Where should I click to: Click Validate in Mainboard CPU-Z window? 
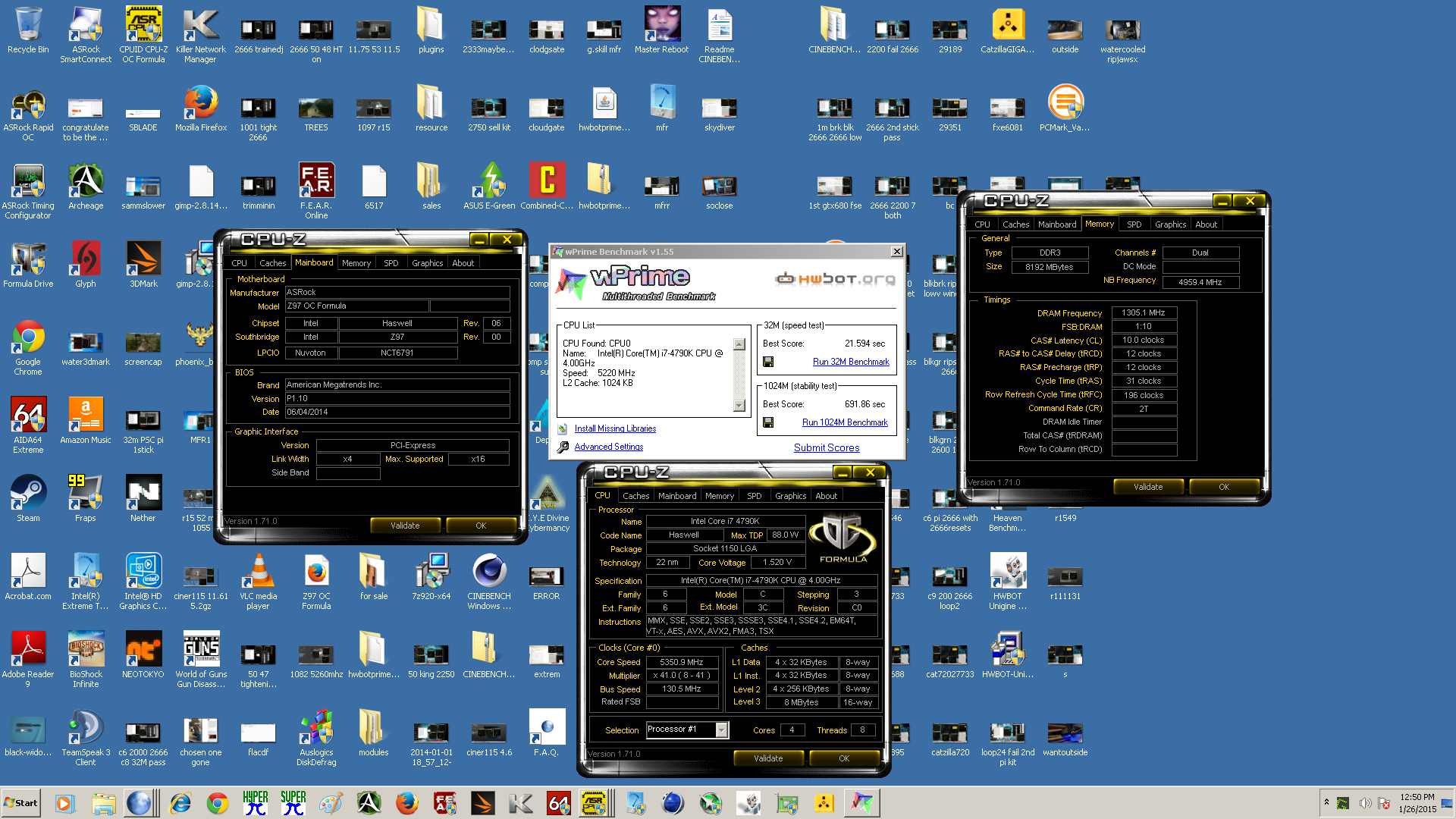tap(405, 526)
